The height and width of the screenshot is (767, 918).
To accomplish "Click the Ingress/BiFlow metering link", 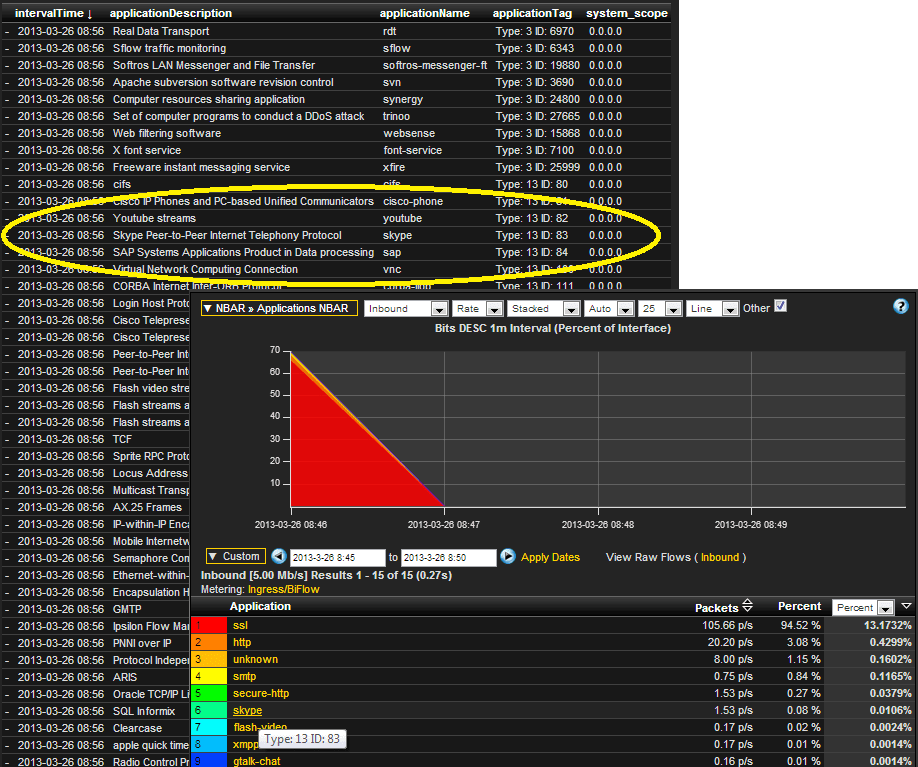I will [283, 590].
